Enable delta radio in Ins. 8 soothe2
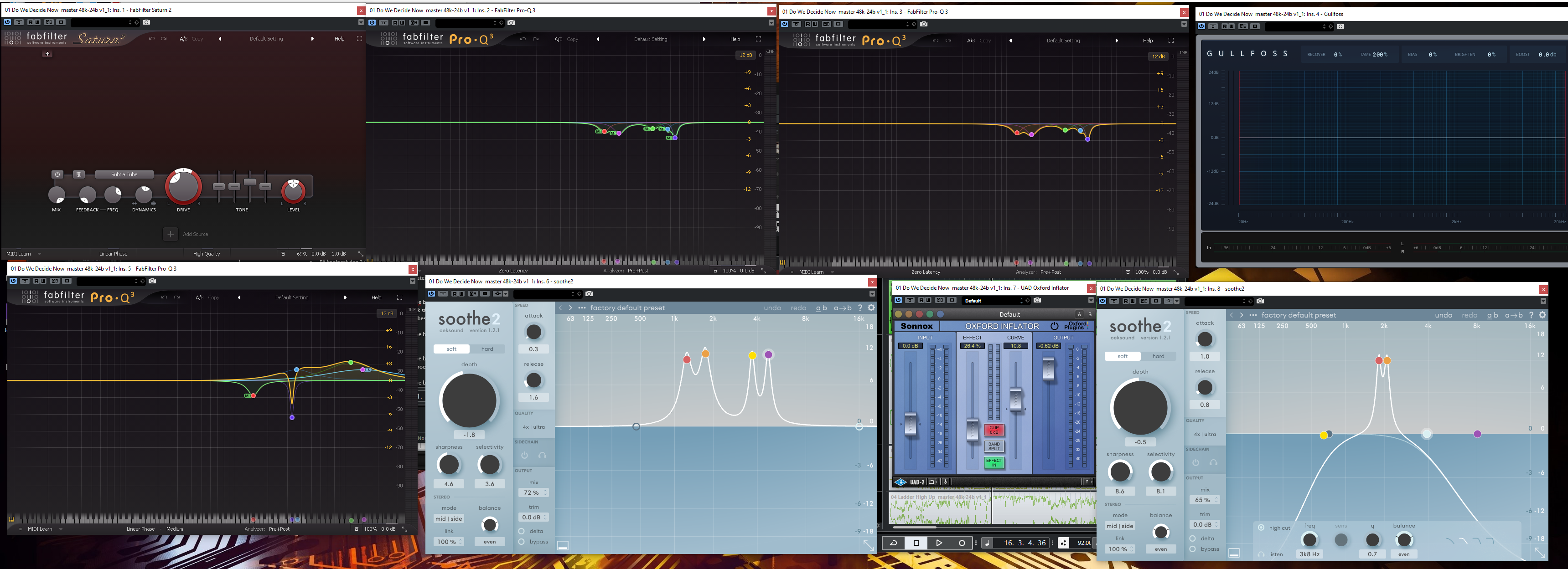This screenshot has width=1568, height=569. (x=1192, y=538)
